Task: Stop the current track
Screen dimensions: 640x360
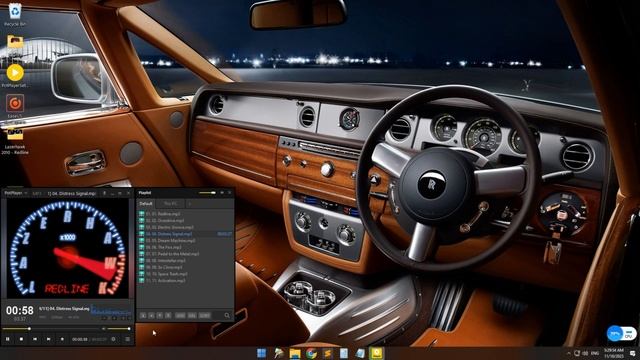Action: coord(21,339)
